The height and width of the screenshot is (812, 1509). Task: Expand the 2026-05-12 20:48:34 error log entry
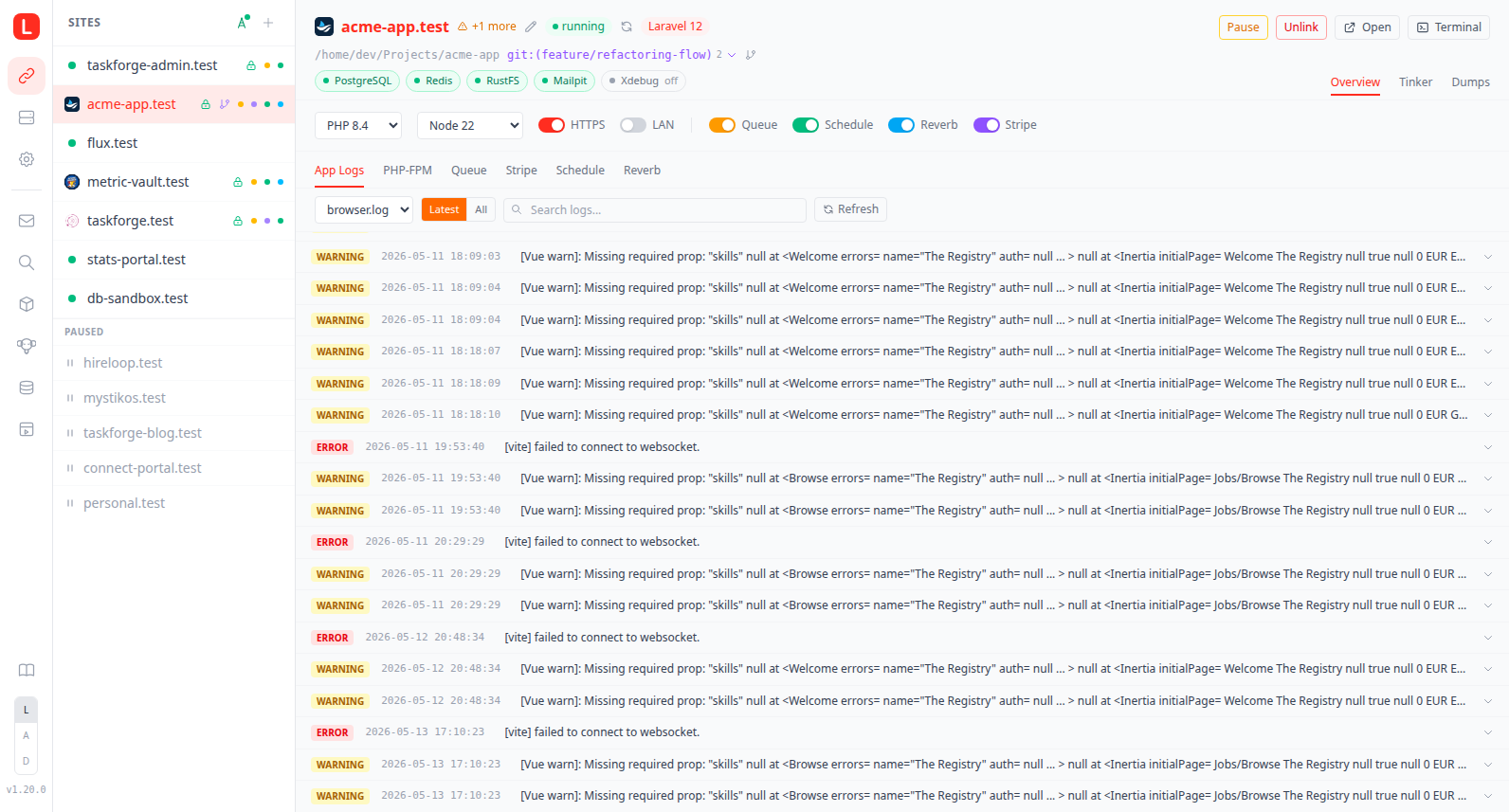tap(1488, 638)
